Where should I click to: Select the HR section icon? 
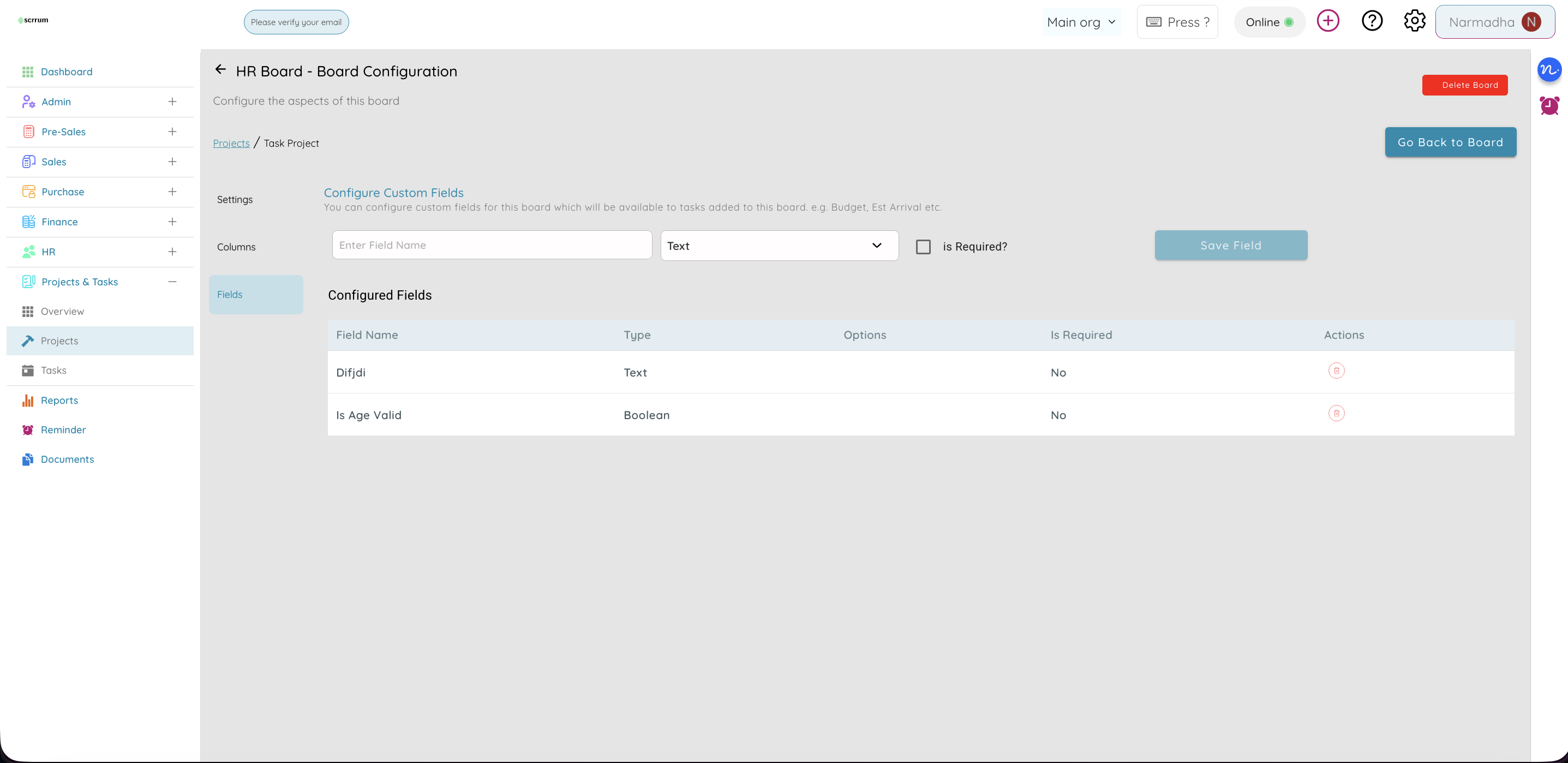[x=28, y=252]
